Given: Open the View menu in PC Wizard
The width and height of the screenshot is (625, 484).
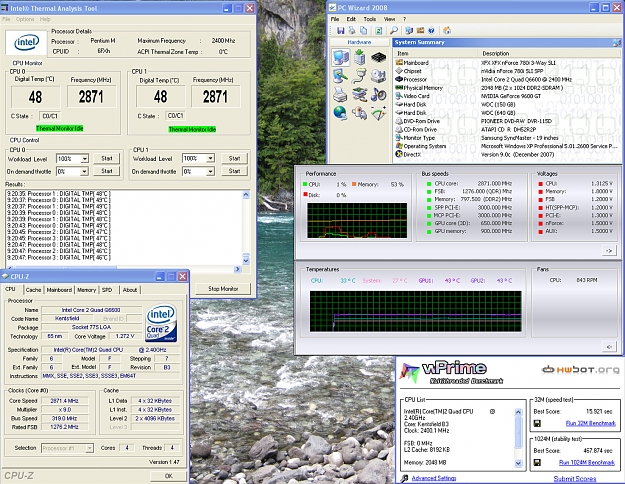Looking at the screenshot, I should (x=389, y=19).
